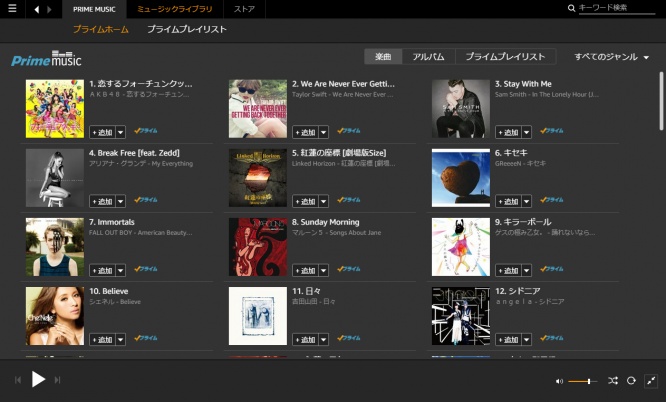The width and height of the screenshot is (666, 402).
Task: Open the ミュージックライブラリ tab
Action: (175, 9)
